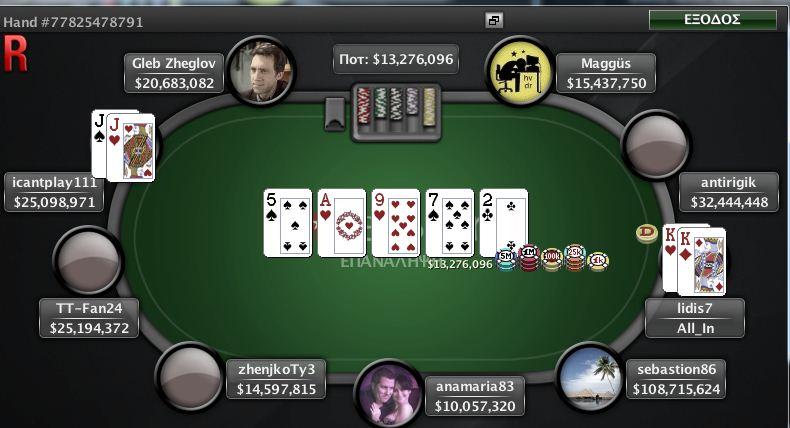Click the pot chip stack on table
The height and width of the screenshot is (428, 790).
[552, 258]
